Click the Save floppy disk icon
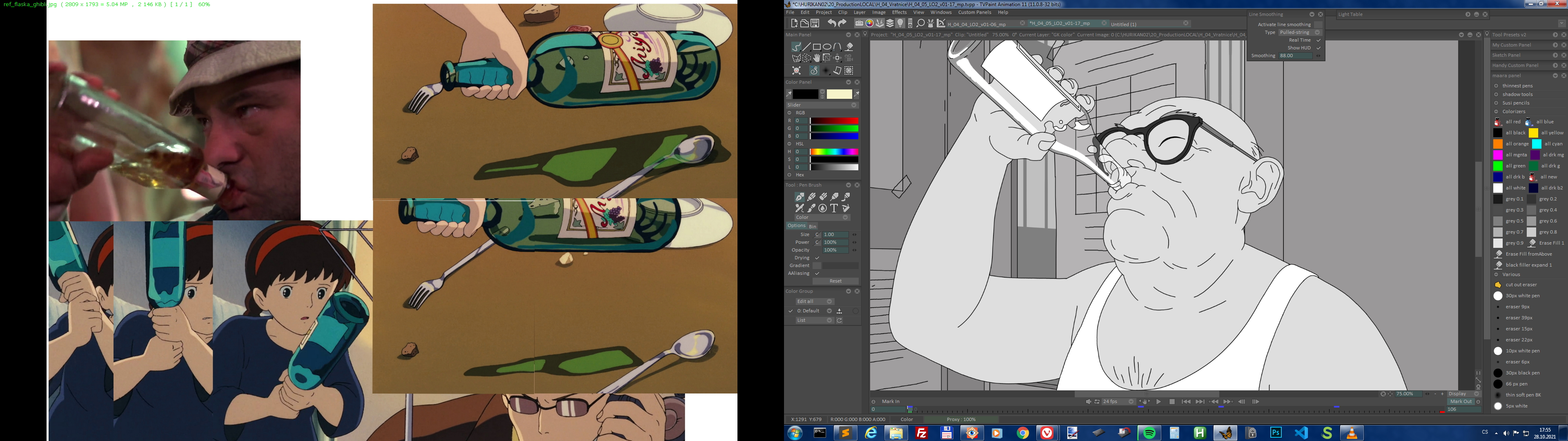The height and width of the screenshot is (441, 1568). point(815,23)
